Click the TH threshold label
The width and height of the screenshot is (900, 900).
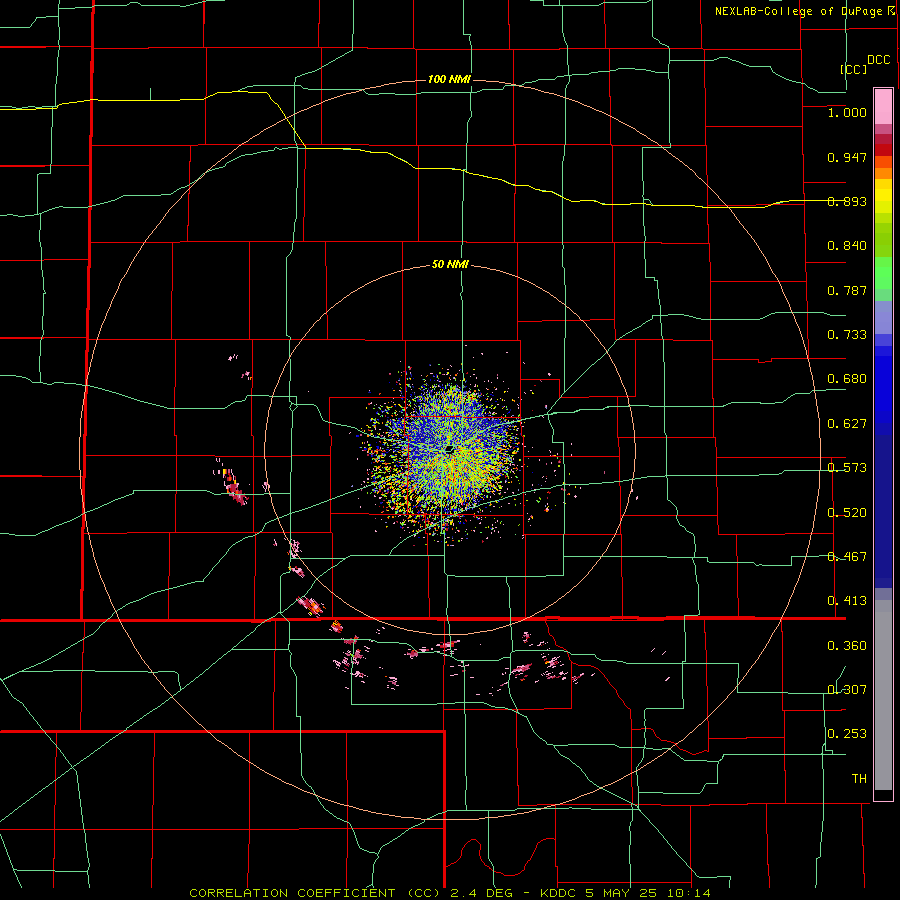click(x=859, y=779)
